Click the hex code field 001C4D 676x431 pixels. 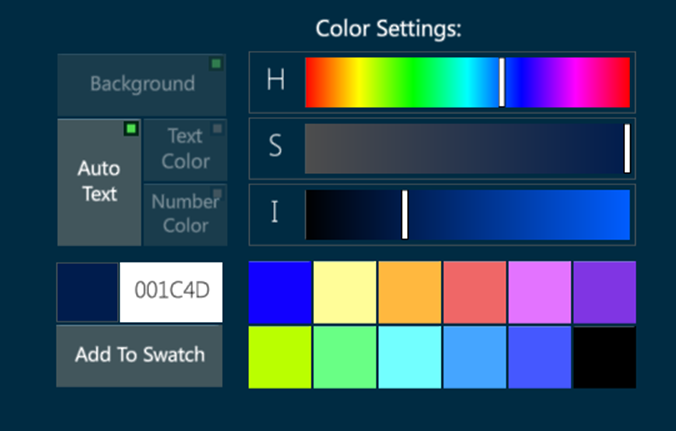(x=171, y=292)
